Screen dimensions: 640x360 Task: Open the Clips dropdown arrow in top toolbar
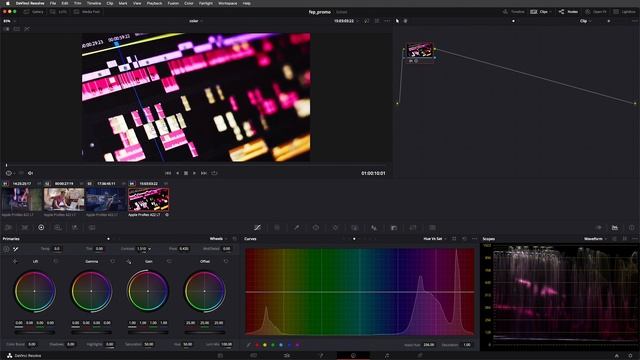pos(551,12)
